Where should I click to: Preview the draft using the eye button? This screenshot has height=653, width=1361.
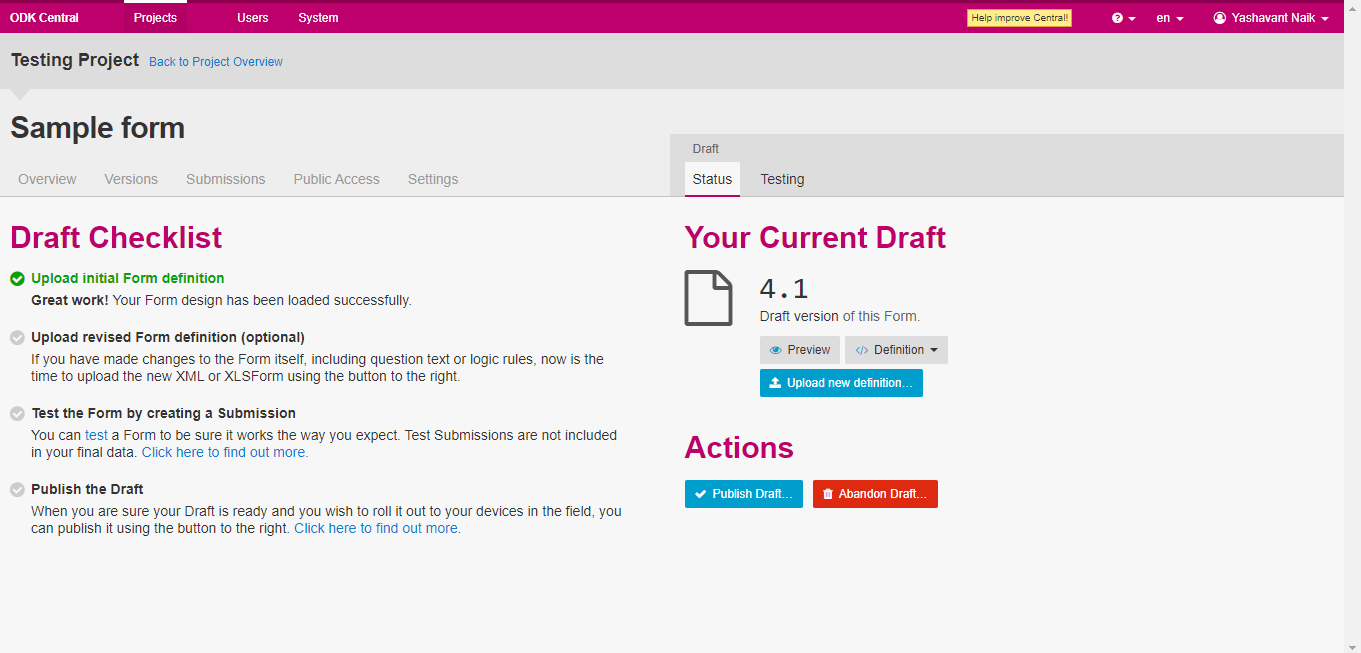[x=799, y=350]
